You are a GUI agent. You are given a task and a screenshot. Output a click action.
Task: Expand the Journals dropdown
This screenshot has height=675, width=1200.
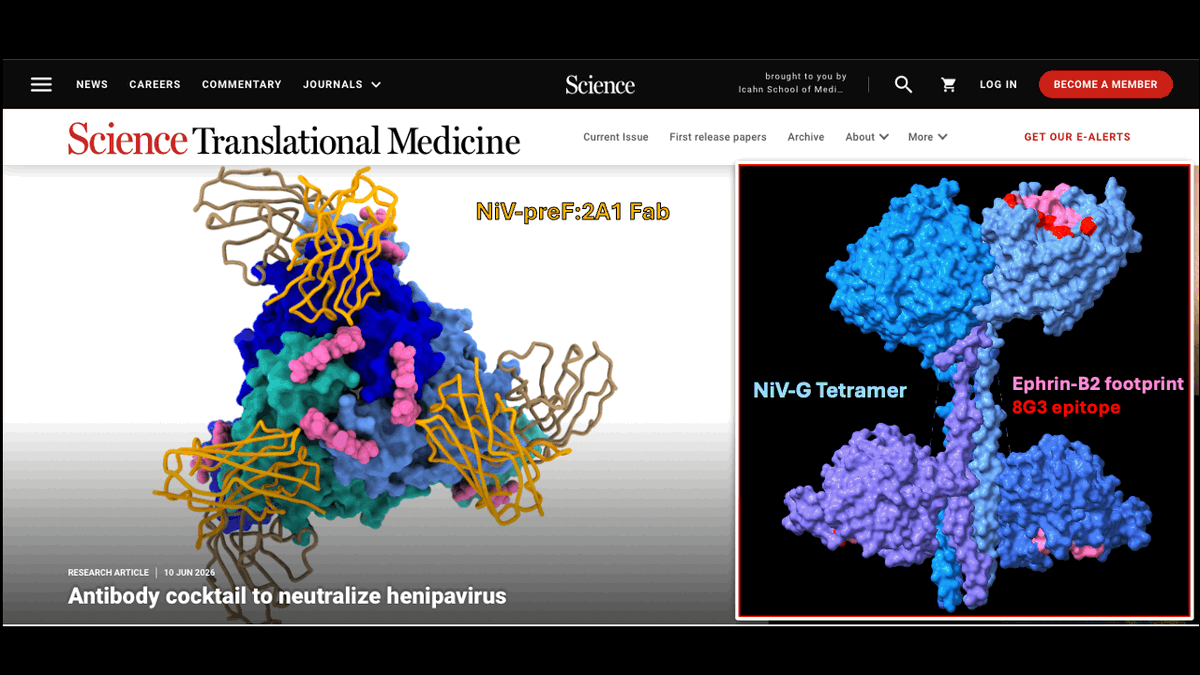click(342, 85)
